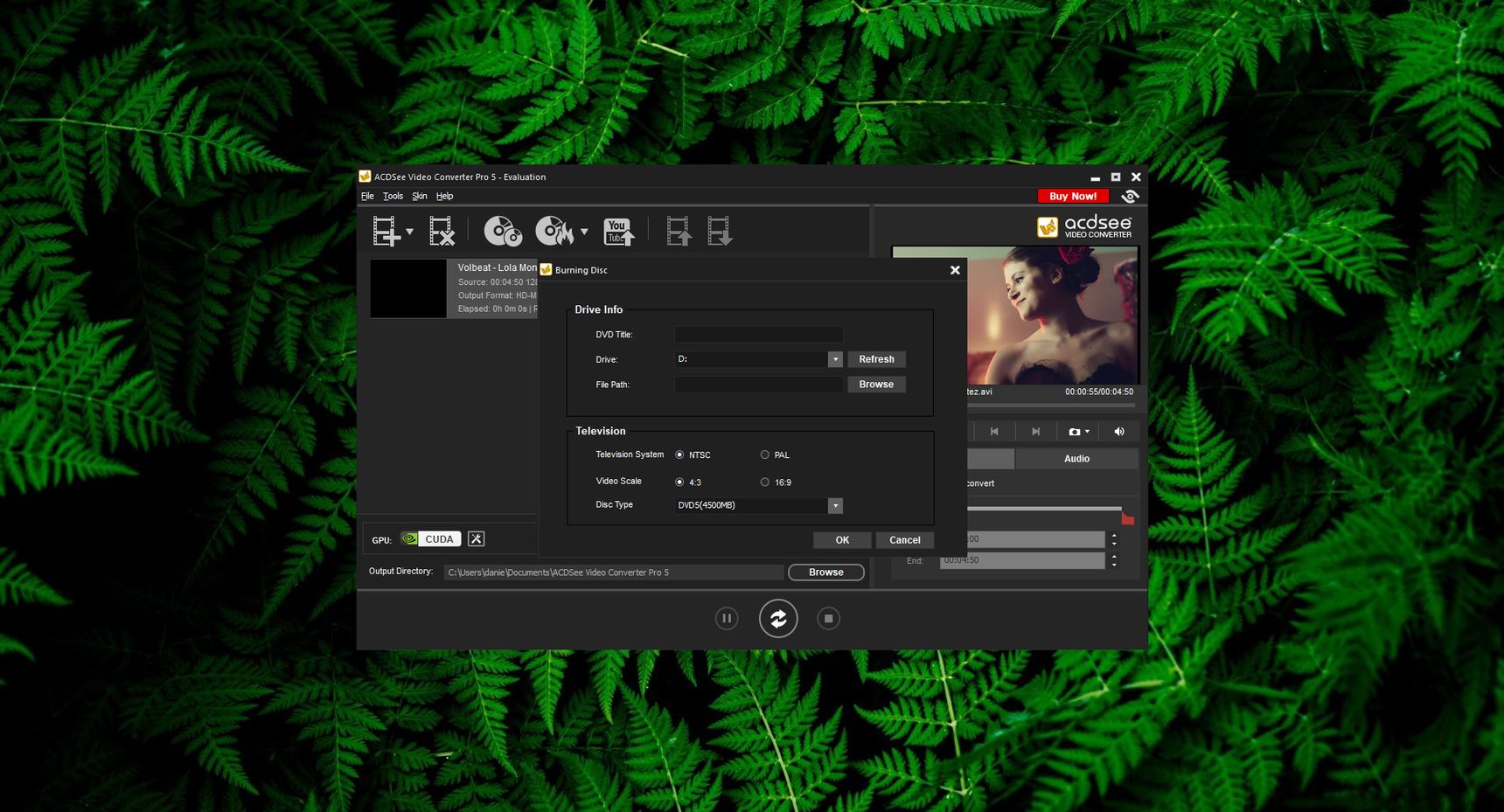Click the previous frame preview button
The height and width of the screenshot is (812, 1504).
[x=994, y=432]
